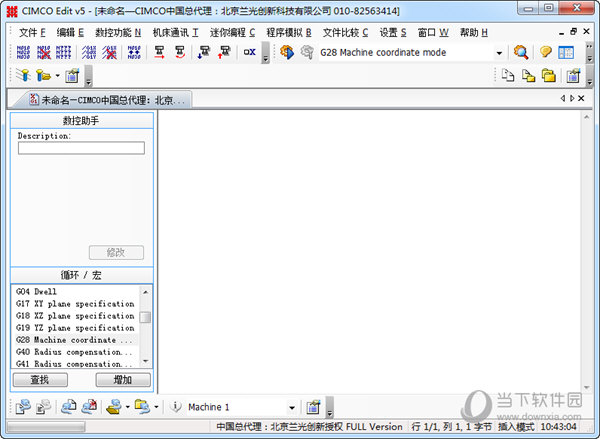The width and height of the screenshot is (600, 439).
Task: Click the tool icon with red up arrow
Action: [x=224, y=52]
